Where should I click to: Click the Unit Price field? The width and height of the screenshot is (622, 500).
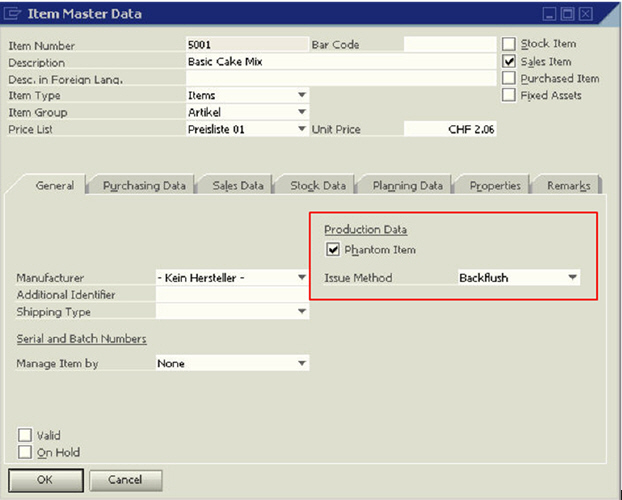(450, 129)
